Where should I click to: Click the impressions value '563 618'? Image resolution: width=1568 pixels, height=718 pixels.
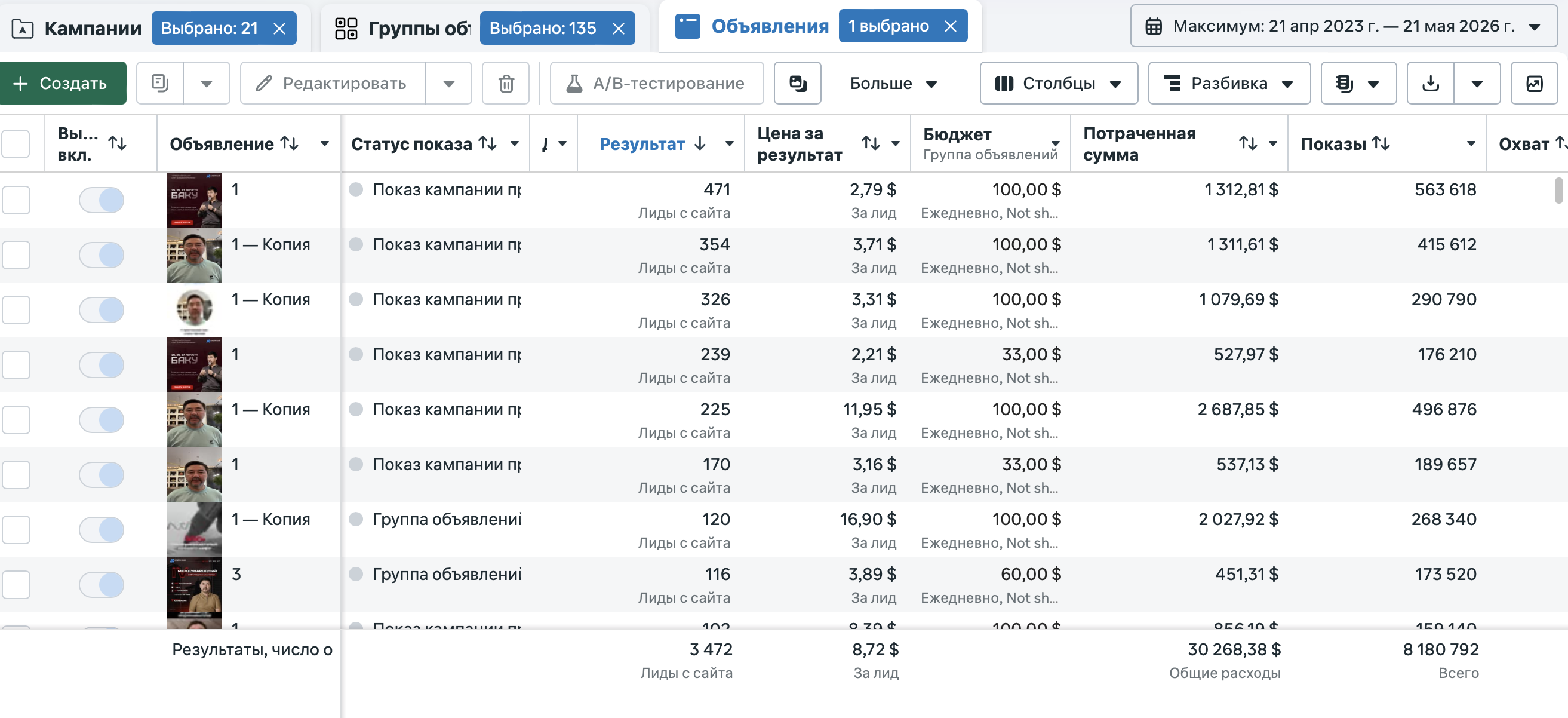tap(1445, 189)
